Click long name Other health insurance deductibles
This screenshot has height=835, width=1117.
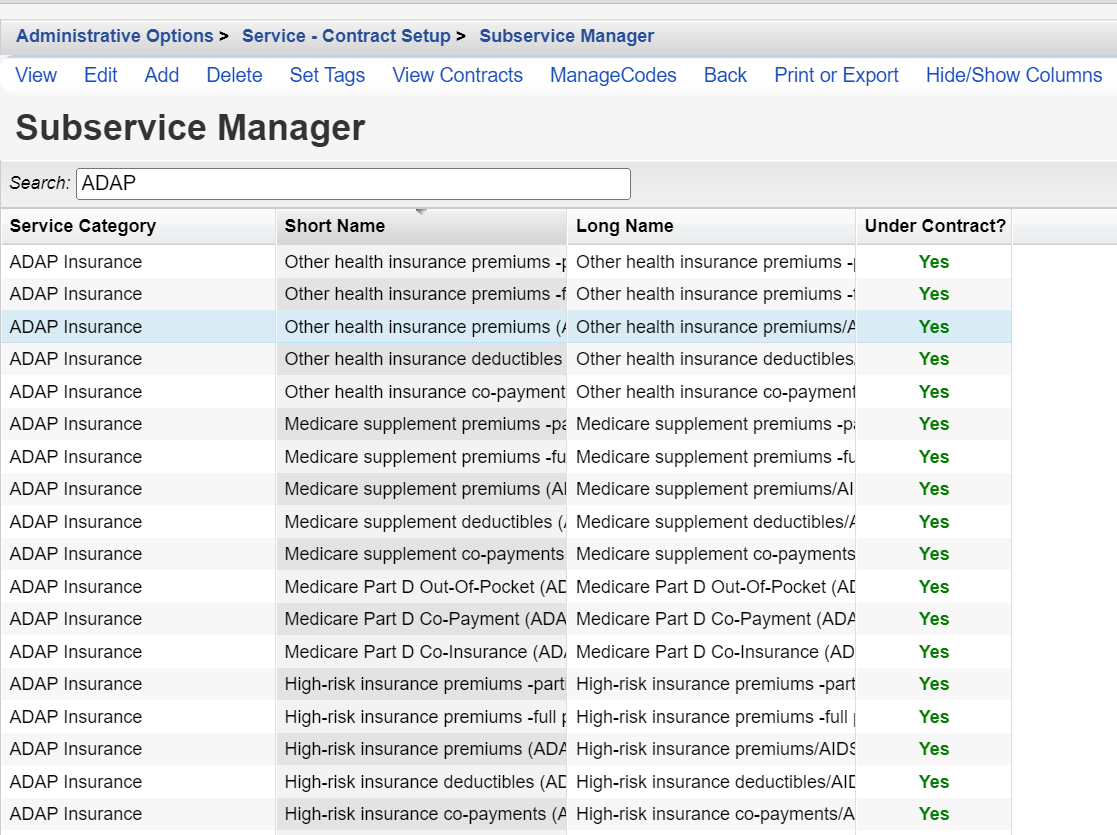point(715,359)
